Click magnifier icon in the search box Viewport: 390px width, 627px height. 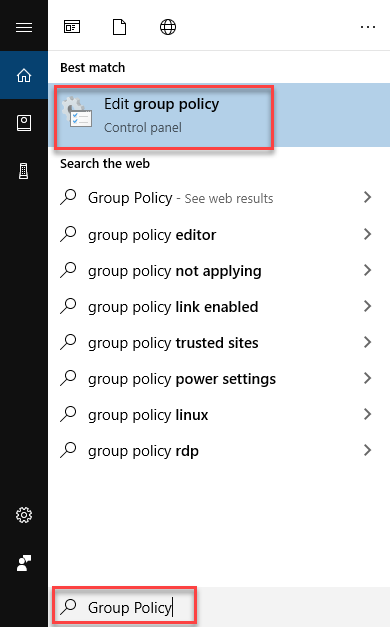(68, 606)
